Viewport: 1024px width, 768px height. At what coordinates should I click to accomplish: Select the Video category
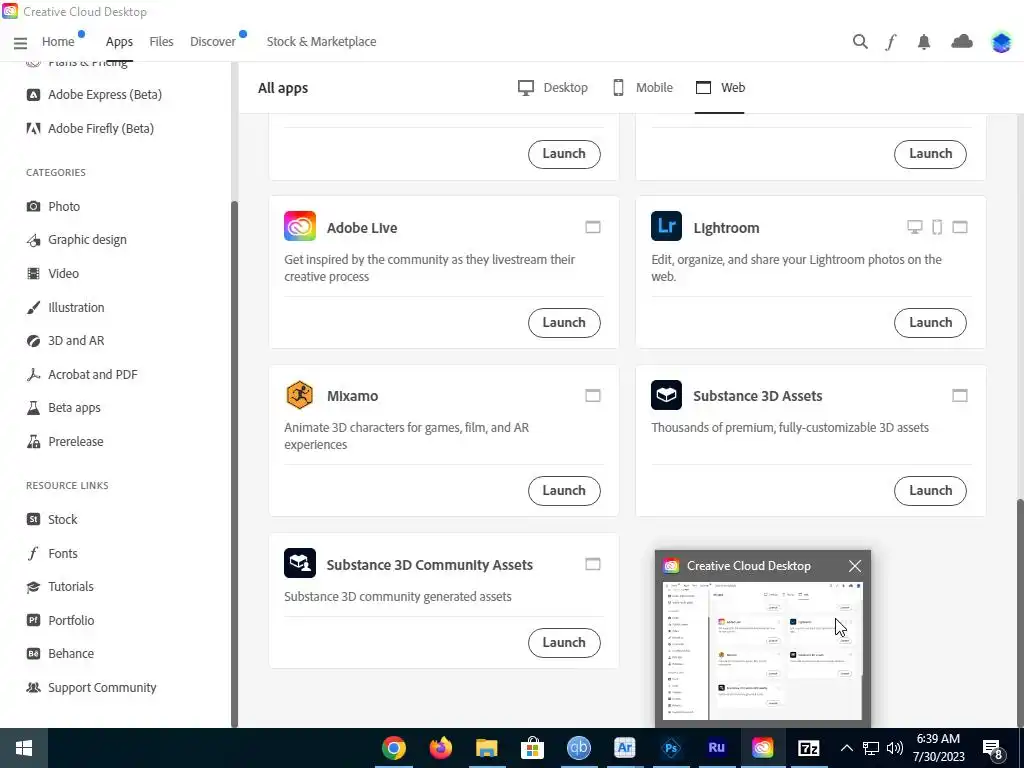tap(52, 274)
